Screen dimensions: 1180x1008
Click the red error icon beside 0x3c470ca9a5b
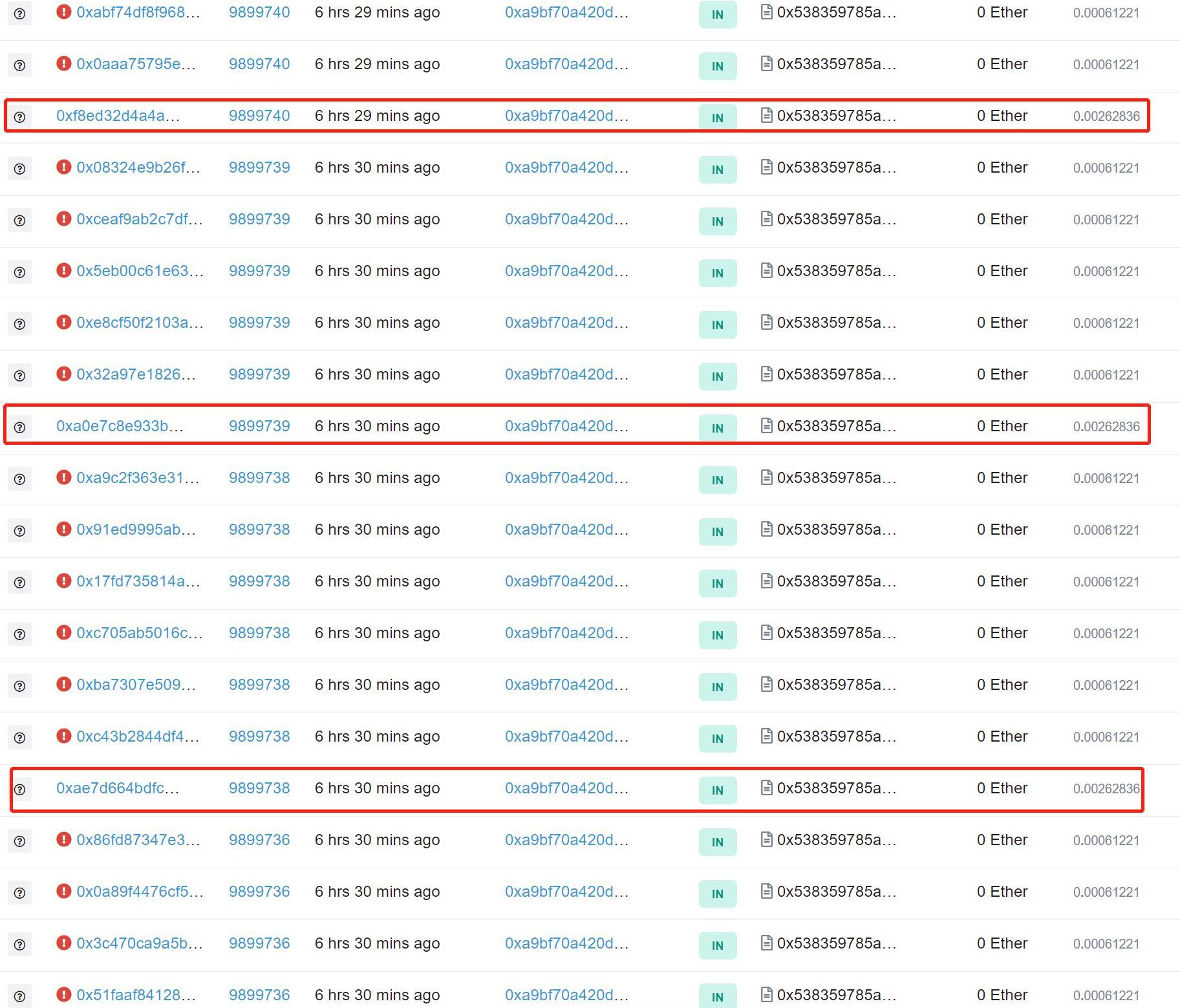[x=63, y=943]
